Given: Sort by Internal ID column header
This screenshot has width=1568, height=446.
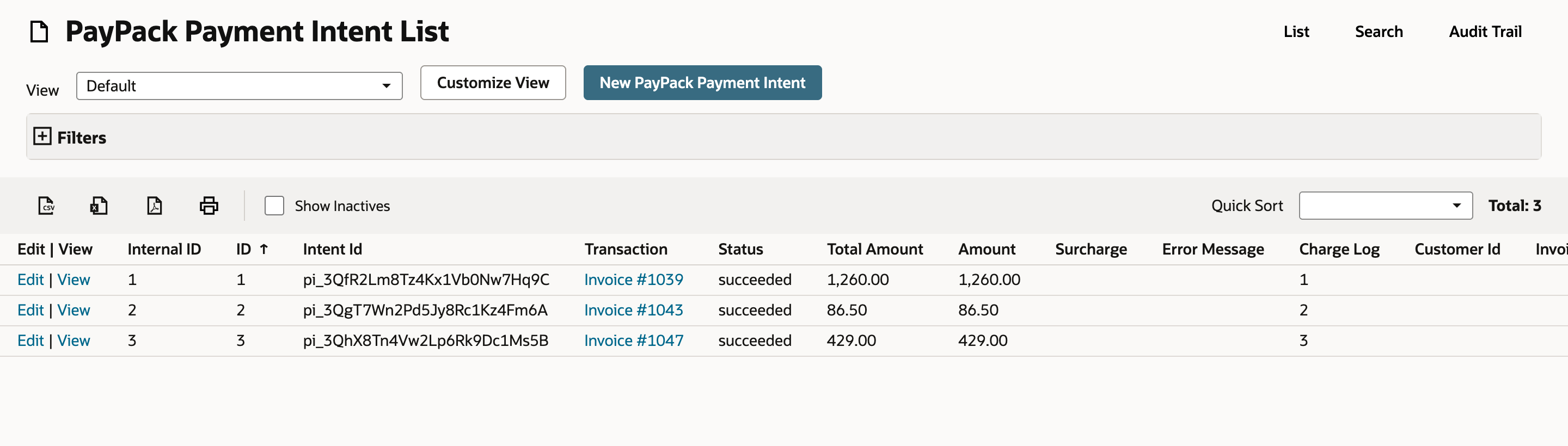Looking at the screenshot, I should pos(164,250).
